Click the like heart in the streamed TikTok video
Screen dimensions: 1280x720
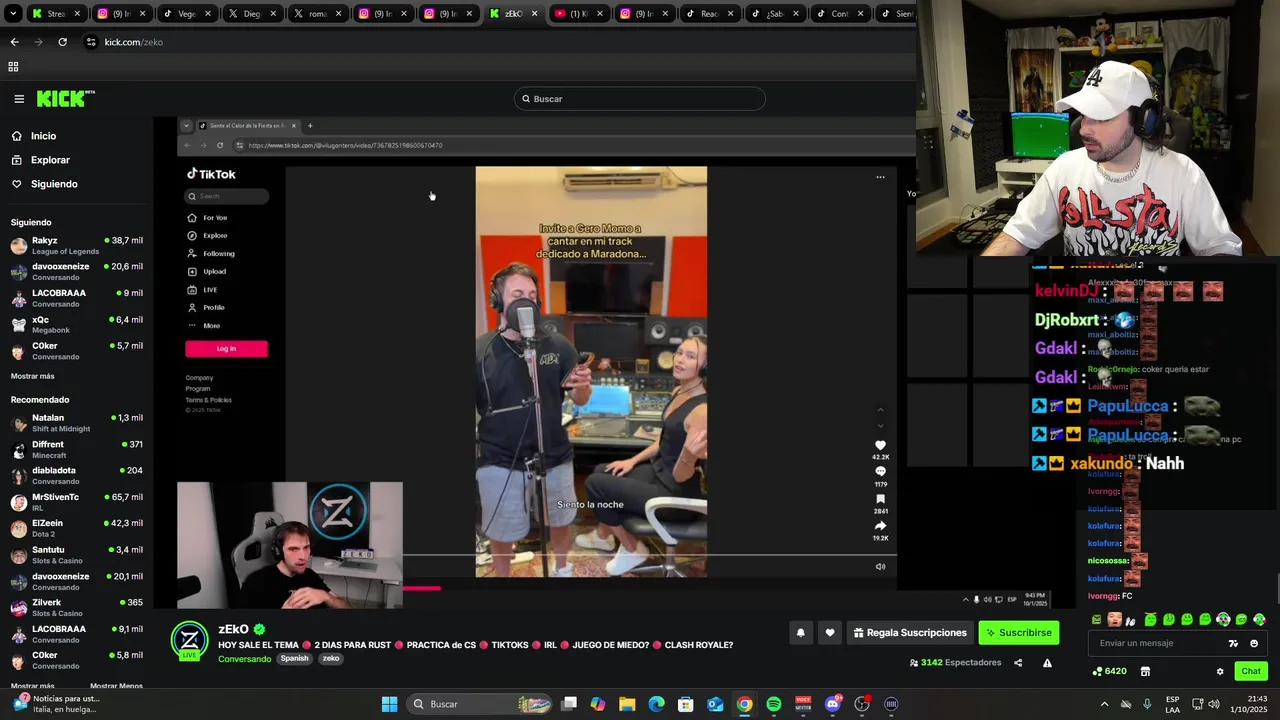tap(880, 445)
